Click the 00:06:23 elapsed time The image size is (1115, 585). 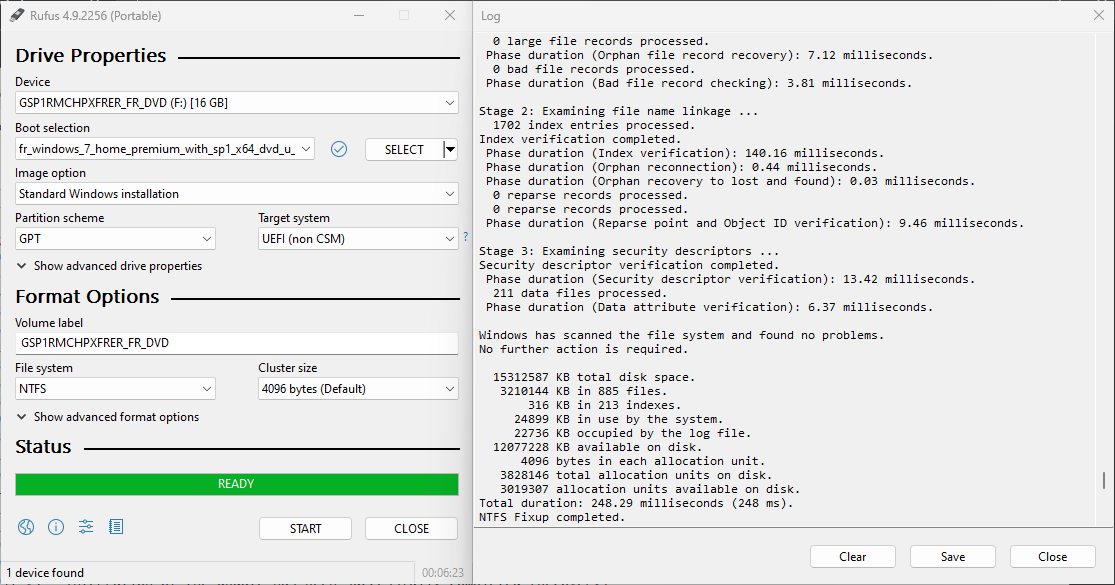(x=442, y=573)
